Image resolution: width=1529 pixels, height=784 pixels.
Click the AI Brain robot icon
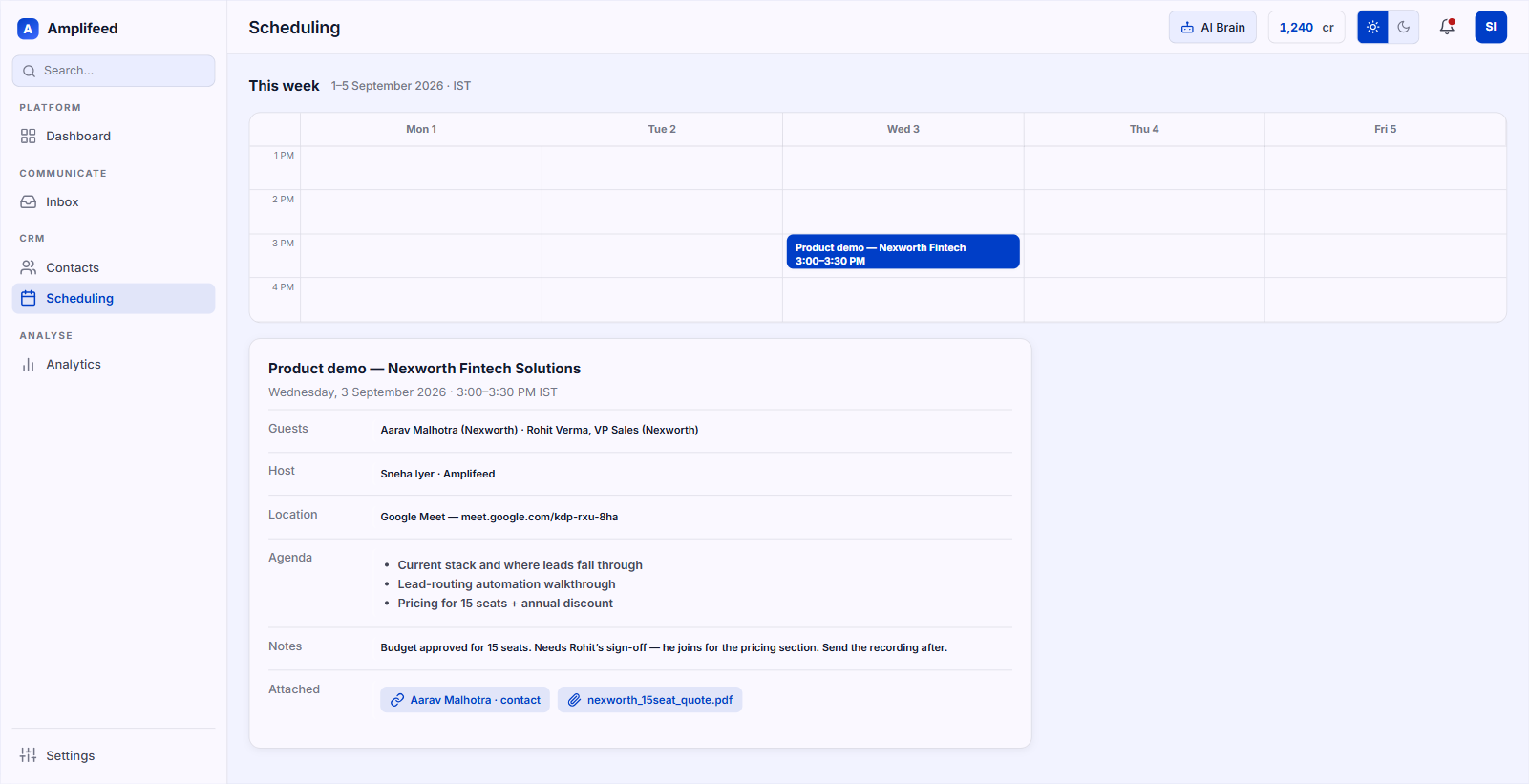(1187, 28)
